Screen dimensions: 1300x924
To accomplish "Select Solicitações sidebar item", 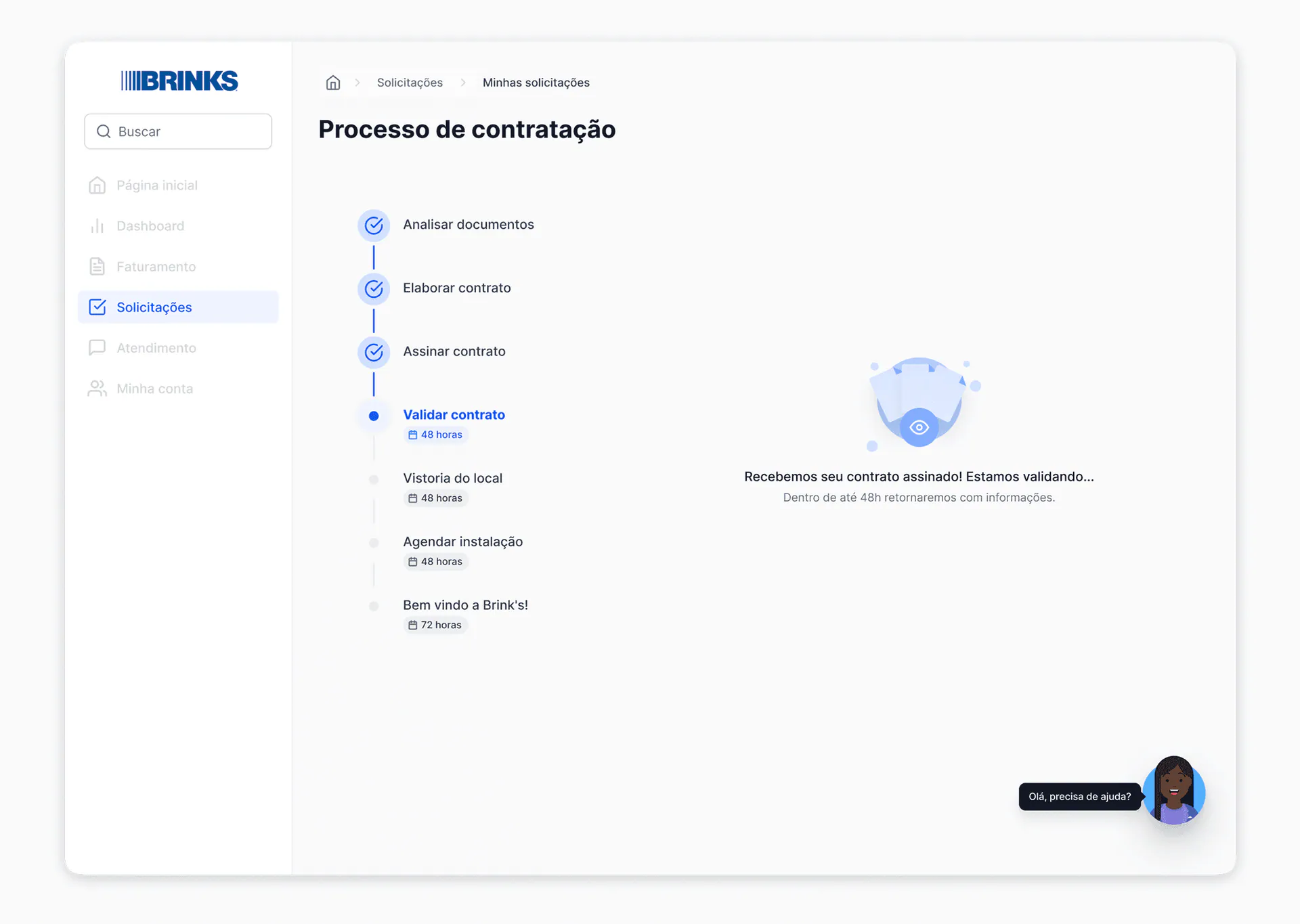I will pyautogui.click(x=178, y=307).
